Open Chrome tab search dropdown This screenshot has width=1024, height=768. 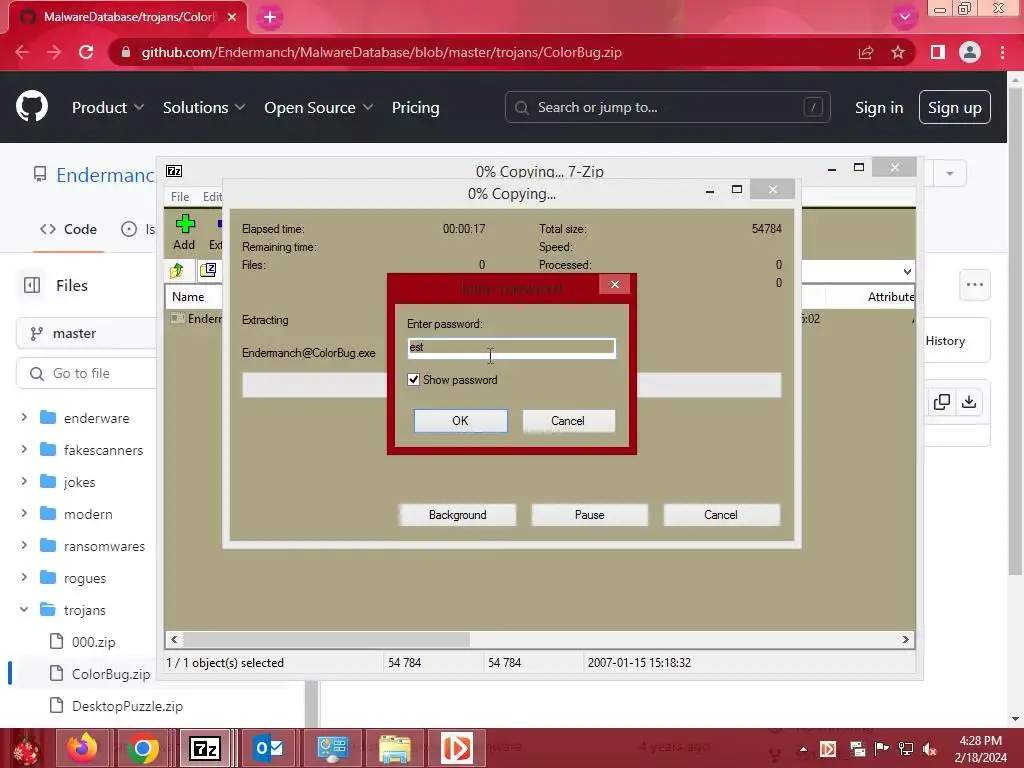pos(904,17)
